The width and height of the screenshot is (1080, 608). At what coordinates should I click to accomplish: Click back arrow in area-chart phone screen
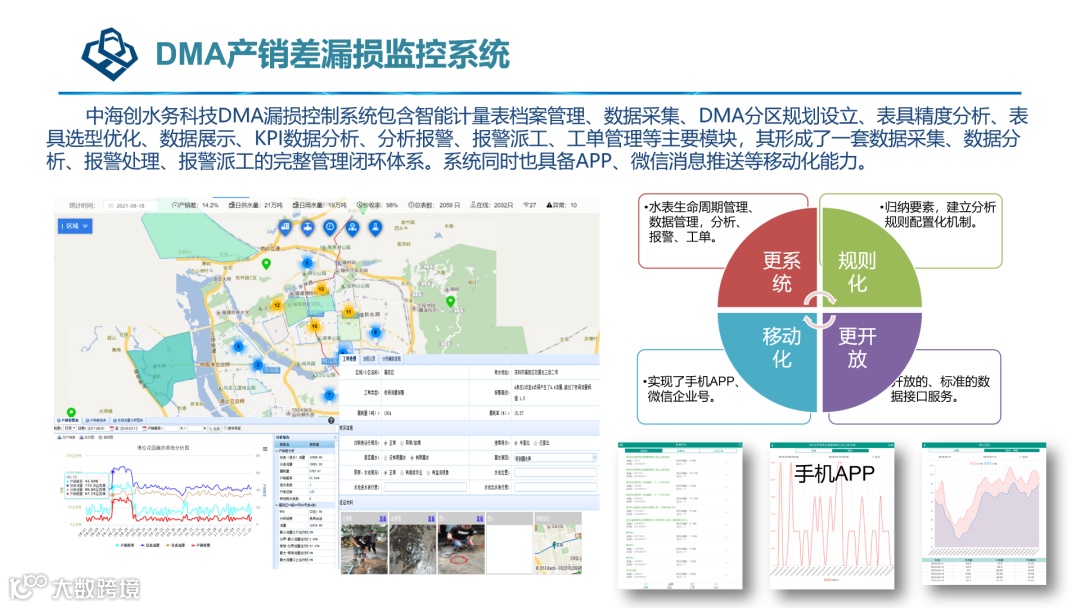point(926,445)
